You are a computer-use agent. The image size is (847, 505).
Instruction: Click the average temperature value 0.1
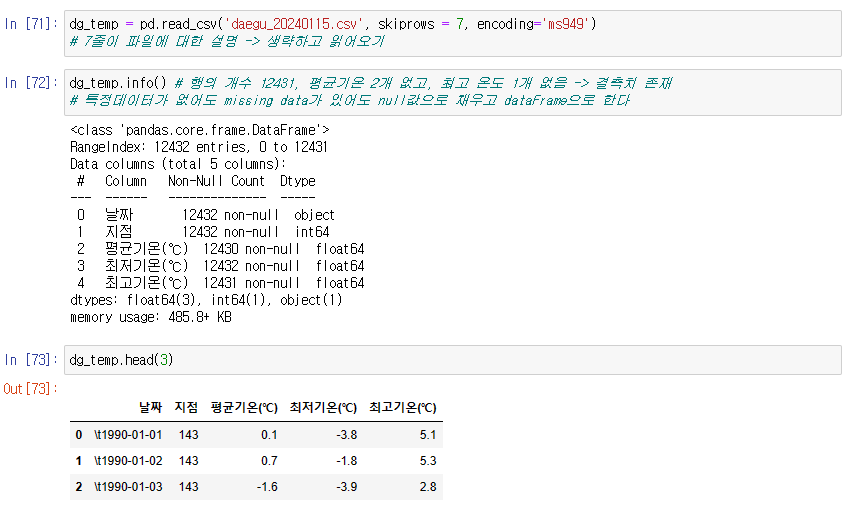tap(269, 435)
